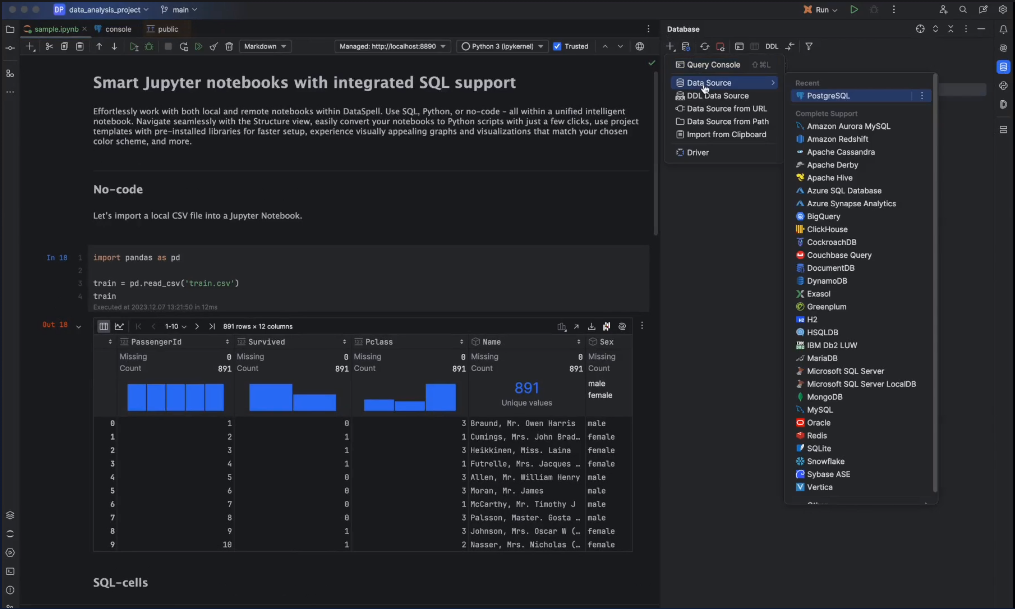Choose MongoDB in the data source list
The height and width of the screenshot is (609, 1015).
(861, 397)
